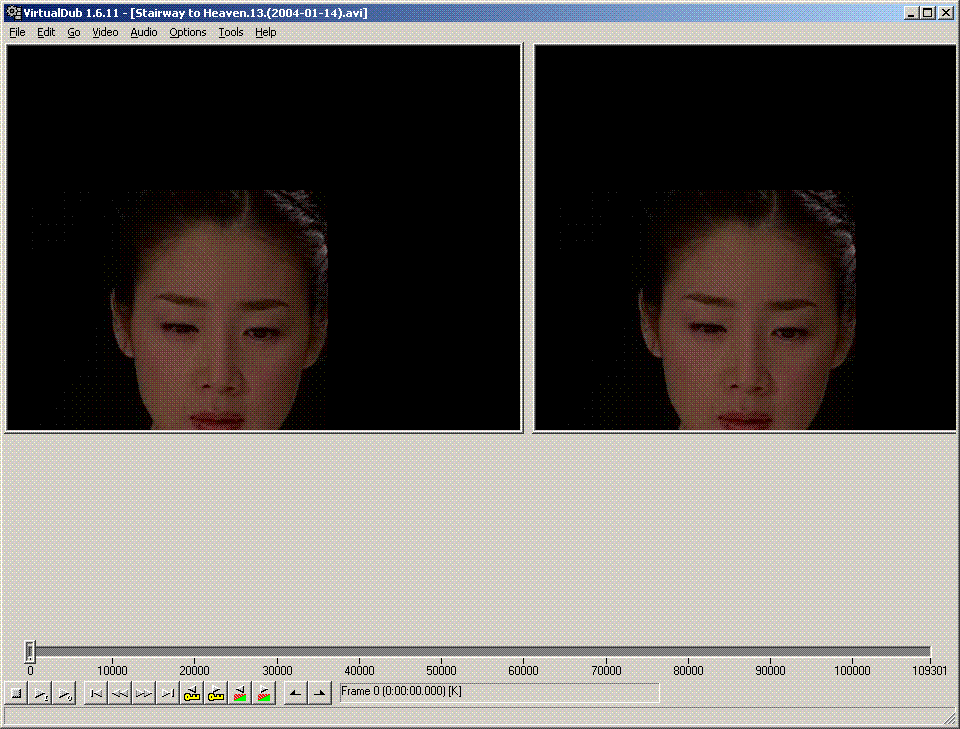Open the File menu
The image size is (960, 729).
click(17, 32)
